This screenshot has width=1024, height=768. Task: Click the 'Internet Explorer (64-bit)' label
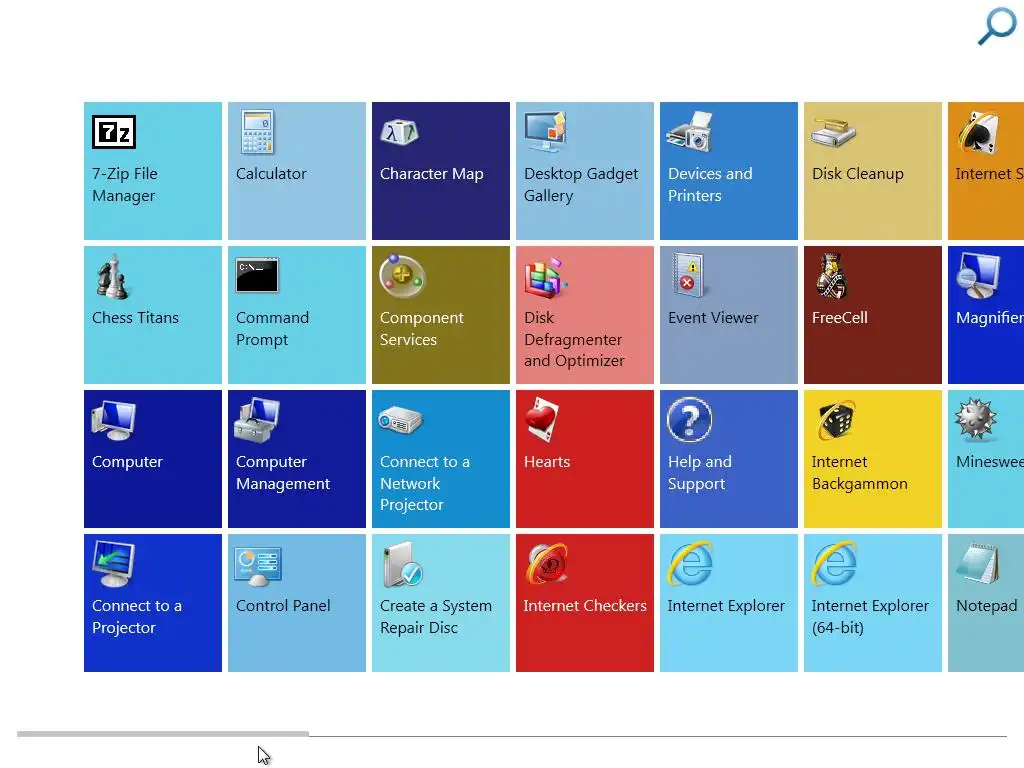870,616
